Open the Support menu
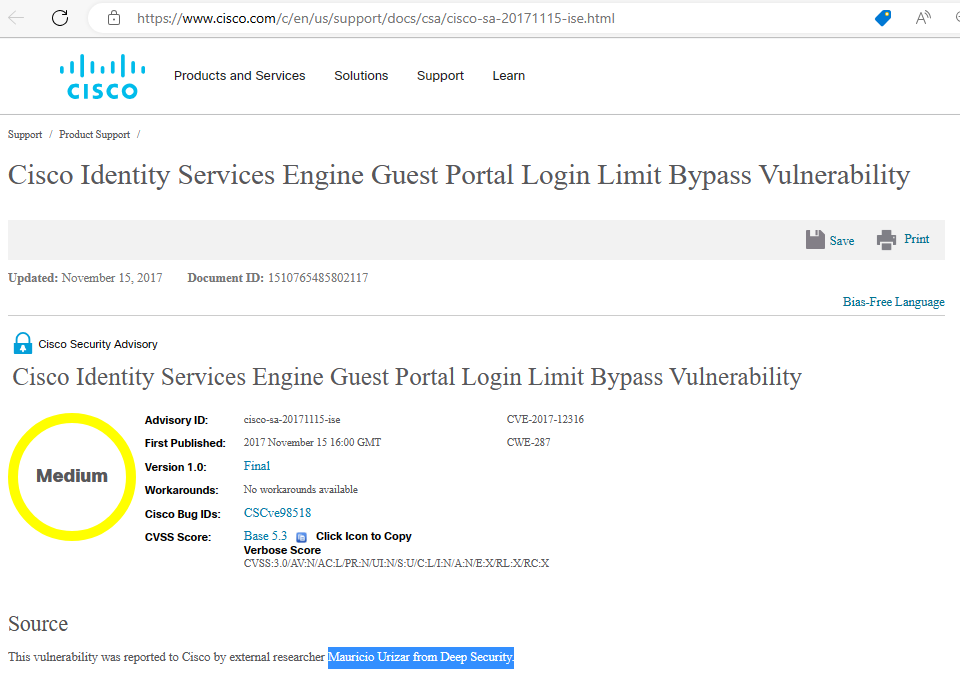 click(440, 76)
